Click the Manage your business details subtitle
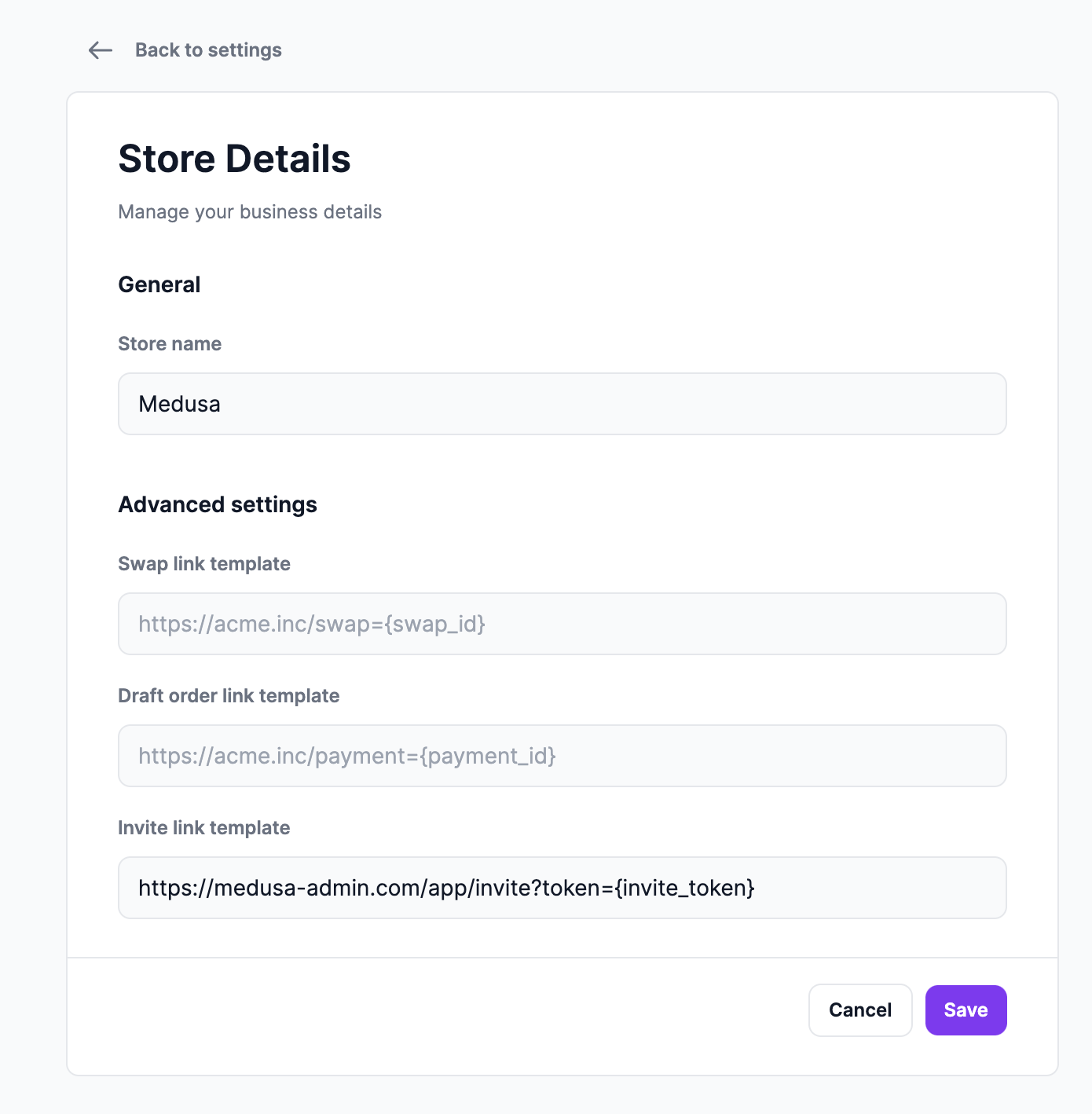The height and width of the screenshot is (1114, 1092). (249, 211)
